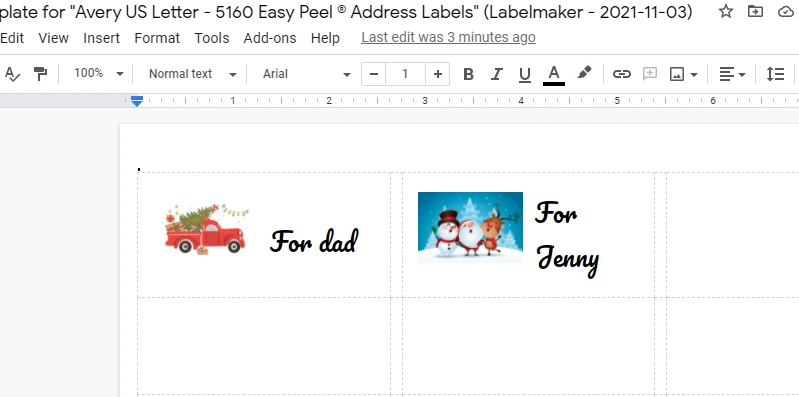Click the document title text
Image resolution: width=799 pixels, height=397 pixels.
[x=346, y=12]
